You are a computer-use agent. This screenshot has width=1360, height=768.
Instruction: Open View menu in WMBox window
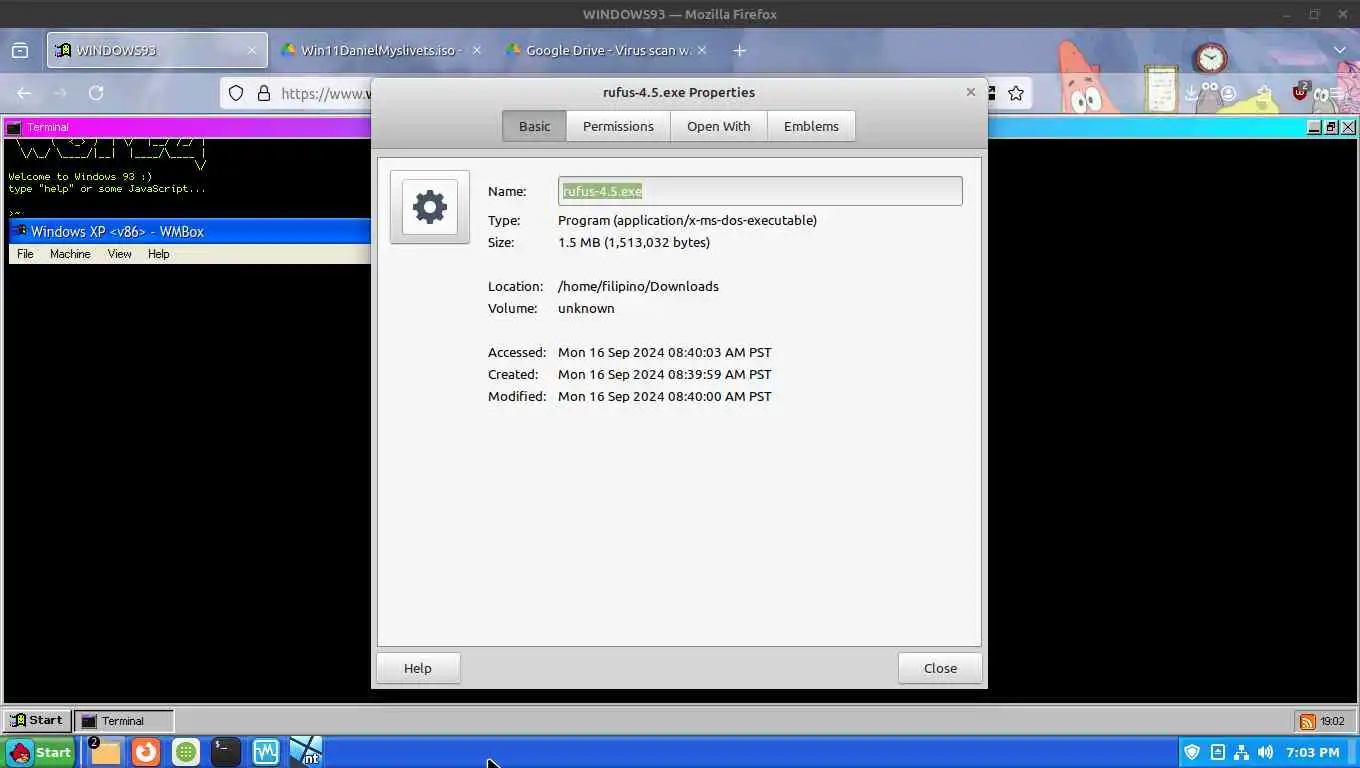[120, 254]
